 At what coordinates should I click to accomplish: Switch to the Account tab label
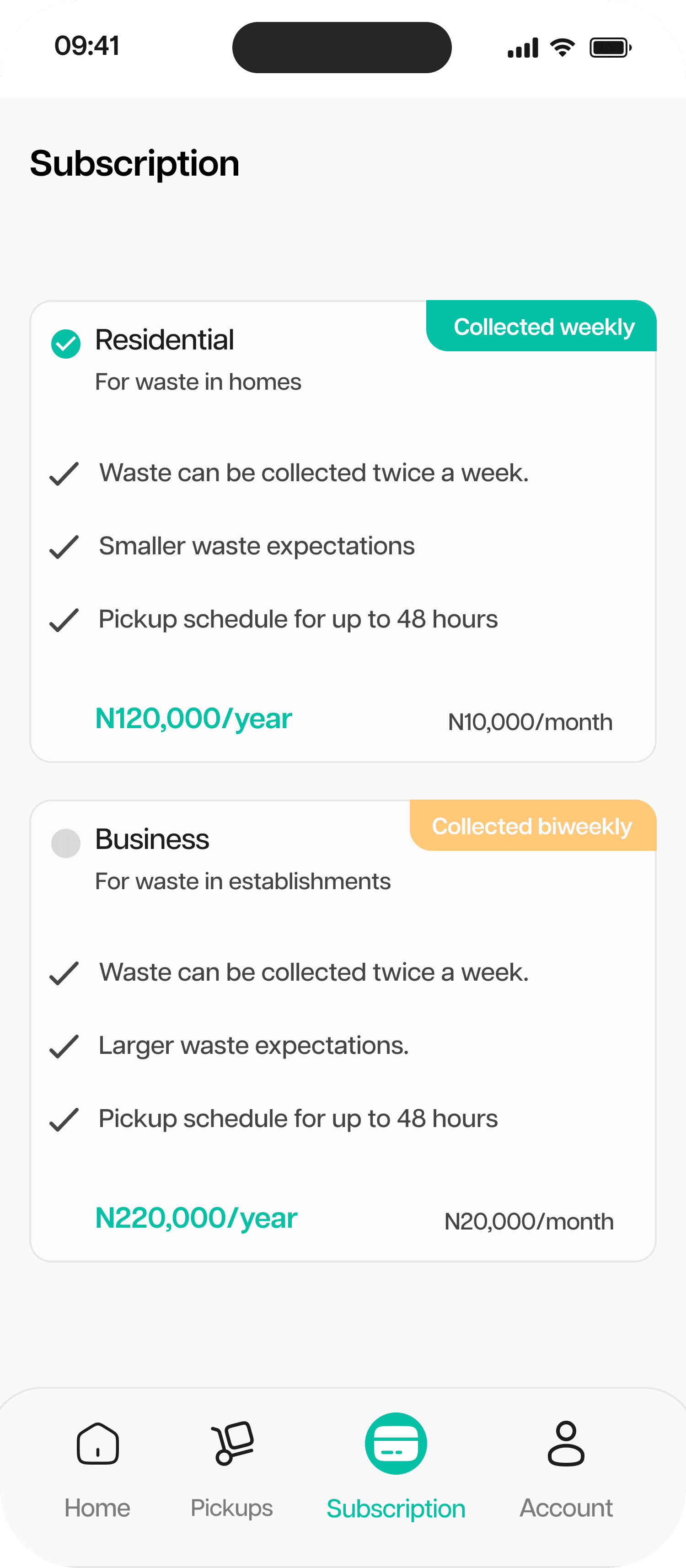(x=566, y=1508)
